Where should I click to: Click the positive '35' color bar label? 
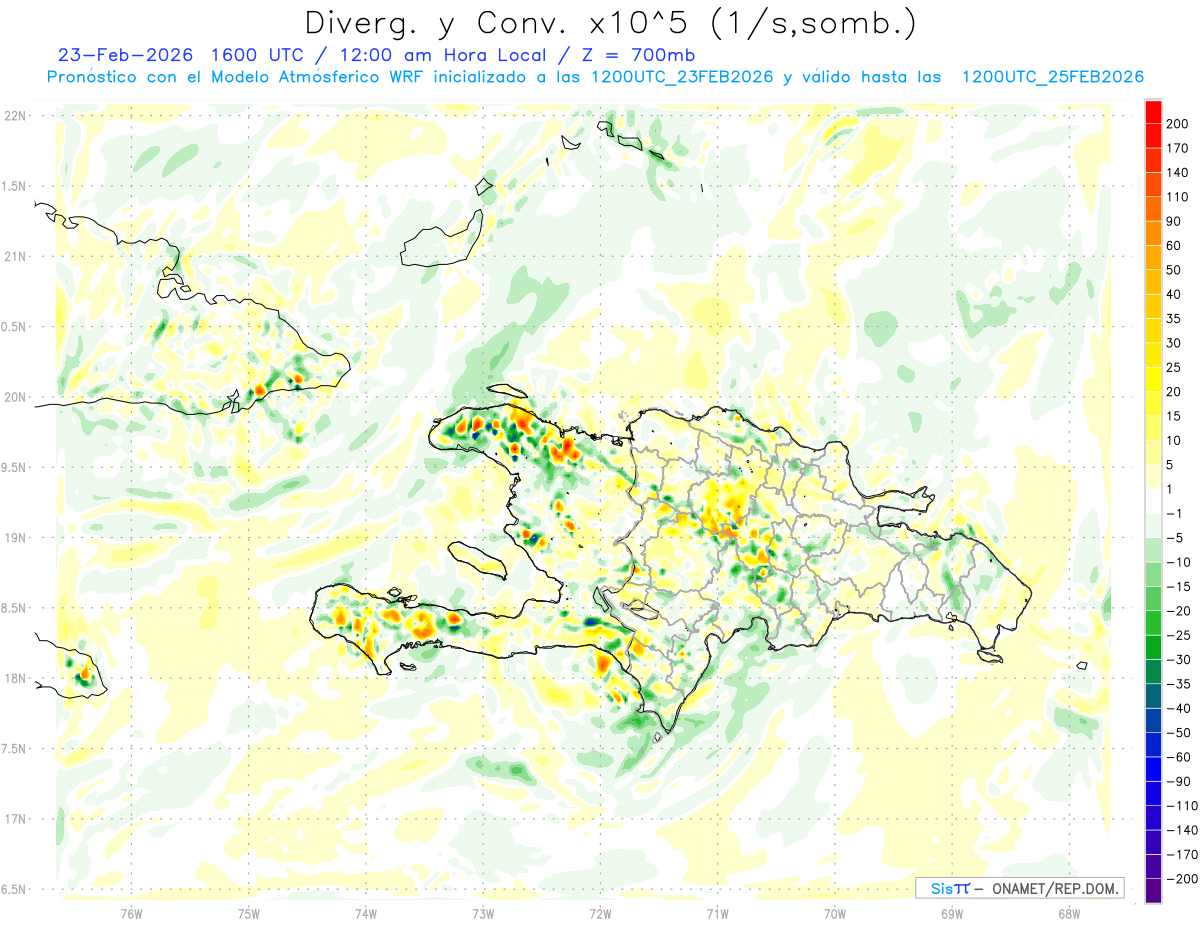(1175, 318)
